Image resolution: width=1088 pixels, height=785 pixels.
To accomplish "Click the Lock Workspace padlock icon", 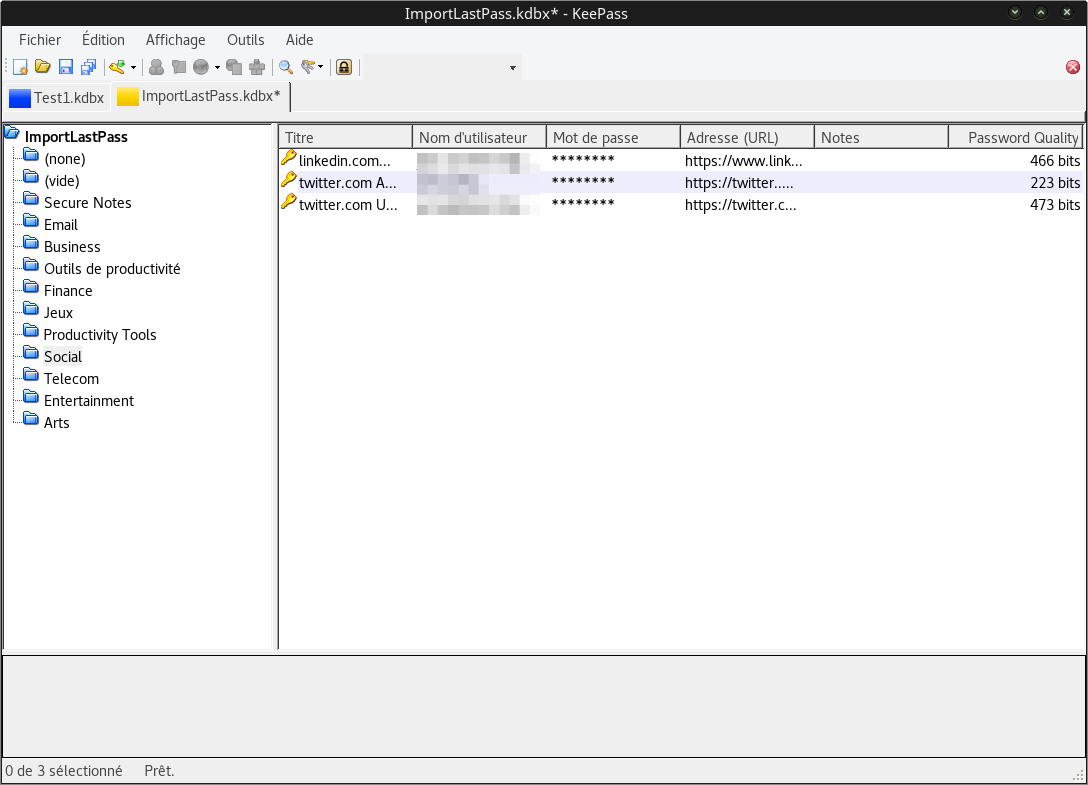I will pyautogui.click(x=344, y=67).
